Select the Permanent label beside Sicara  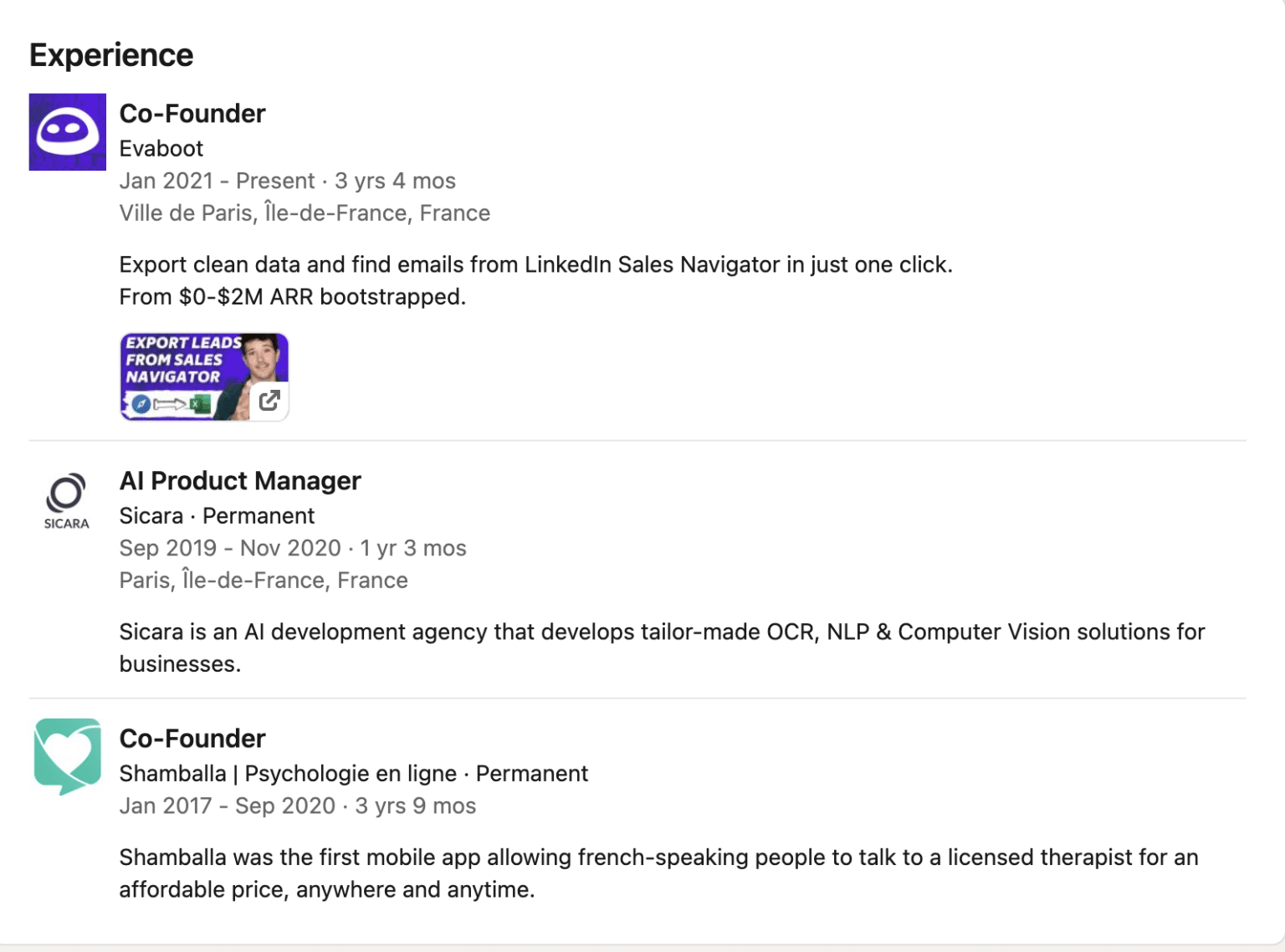point(259,515)
